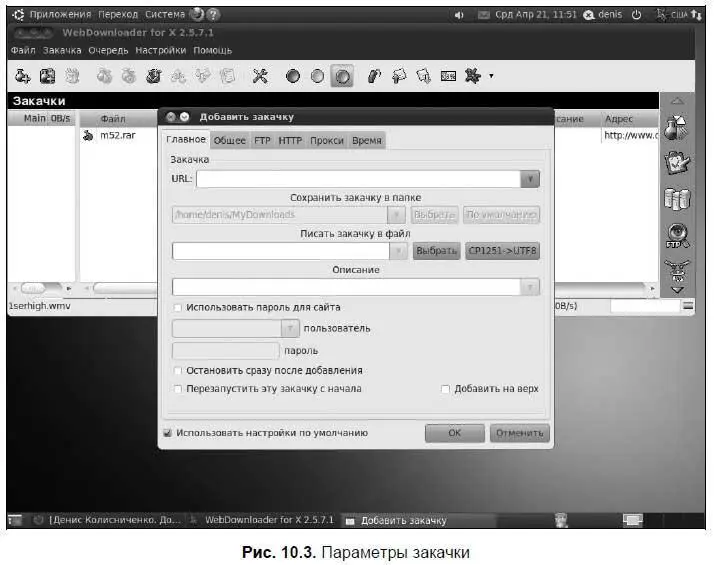Click the help question mark panel icon
This screenshot has height=565, width=714.
pyautogui.click(x=213, y=15)
